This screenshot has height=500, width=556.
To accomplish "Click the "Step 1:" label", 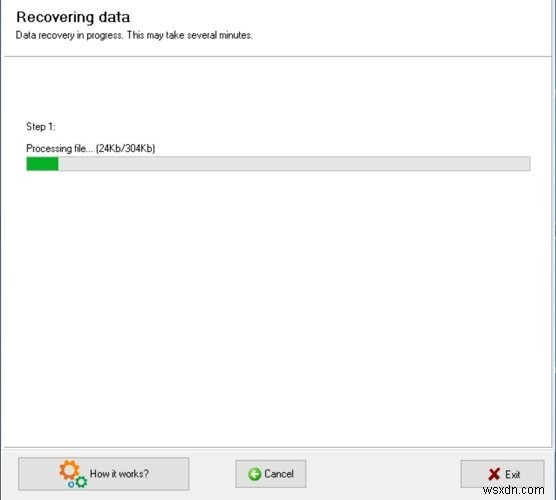I will point(41,127).
